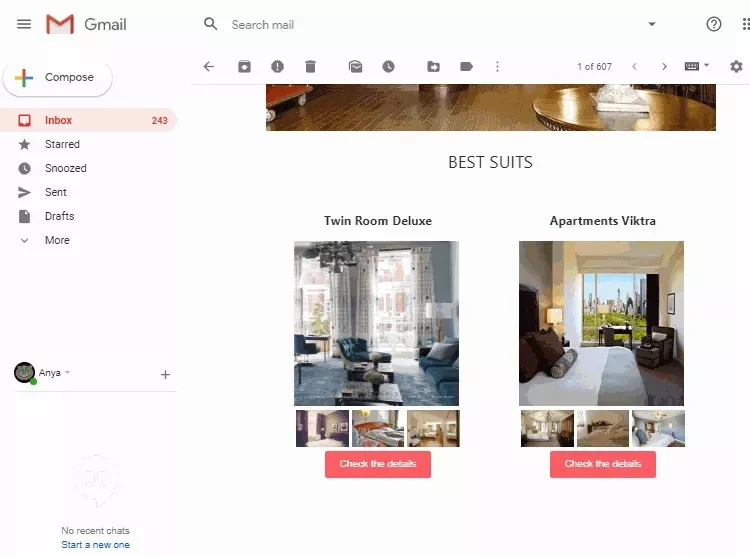Open the Inbox folder
Viewport: 750px width, 555px height.
click(x=88, y=120)
